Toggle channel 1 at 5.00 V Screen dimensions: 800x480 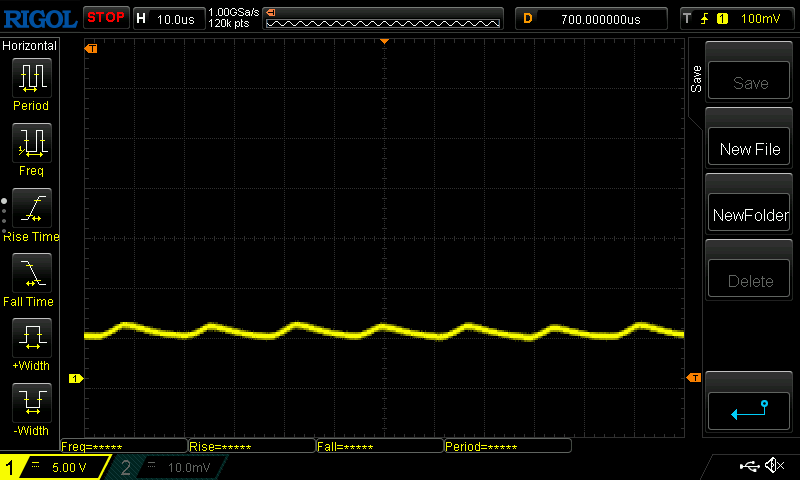pyautogui.click(x=56, y=467)
